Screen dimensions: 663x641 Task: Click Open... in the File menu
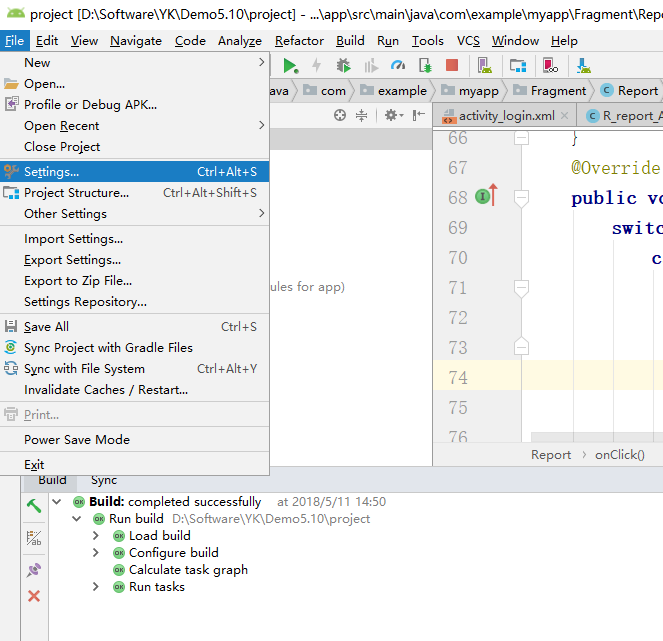click(134, 84)
